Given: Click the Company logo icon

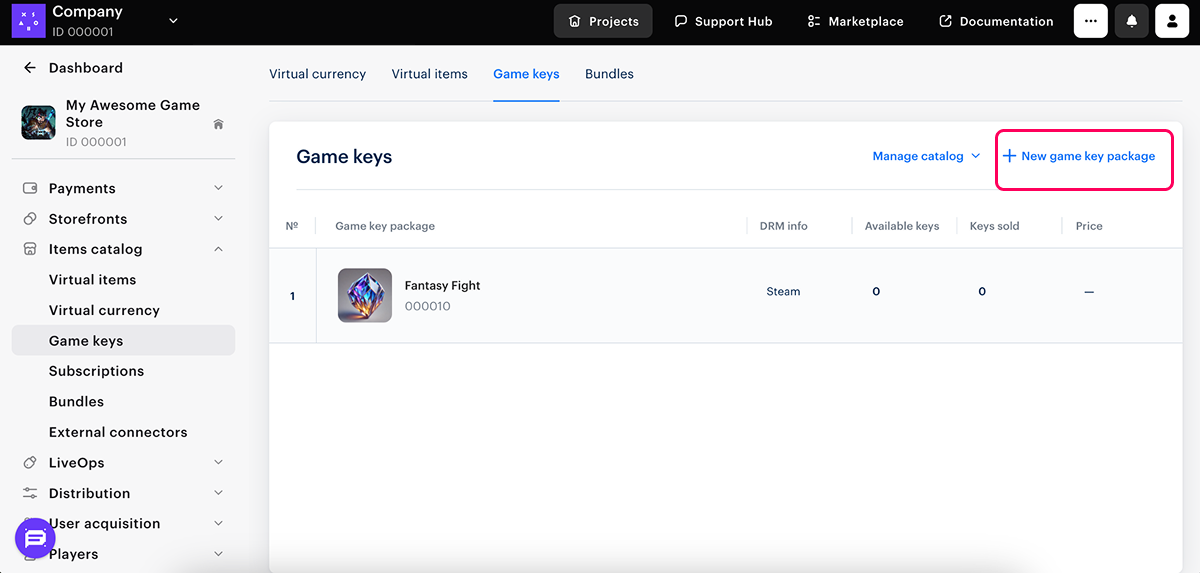Looking at the screenshot, I should 28,20.
